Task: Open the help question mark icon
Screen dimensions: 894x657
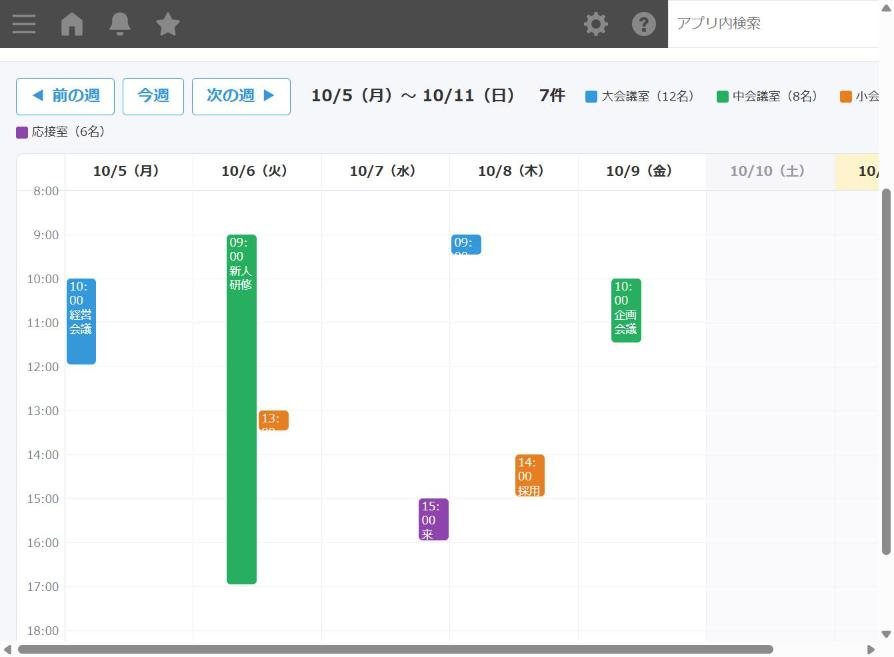Action: pos(644,24)
